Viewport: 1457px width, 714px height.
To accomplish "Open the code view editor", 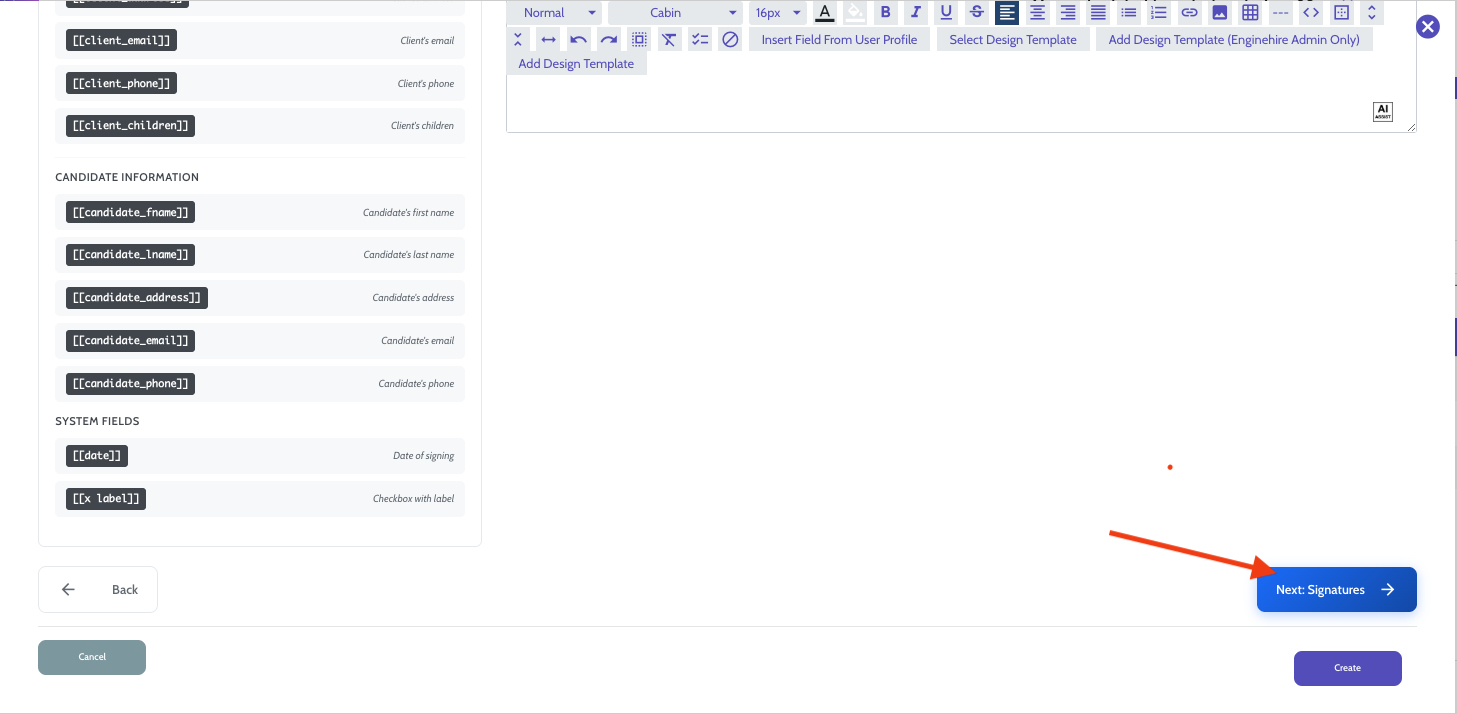I will pos(1311,12).
